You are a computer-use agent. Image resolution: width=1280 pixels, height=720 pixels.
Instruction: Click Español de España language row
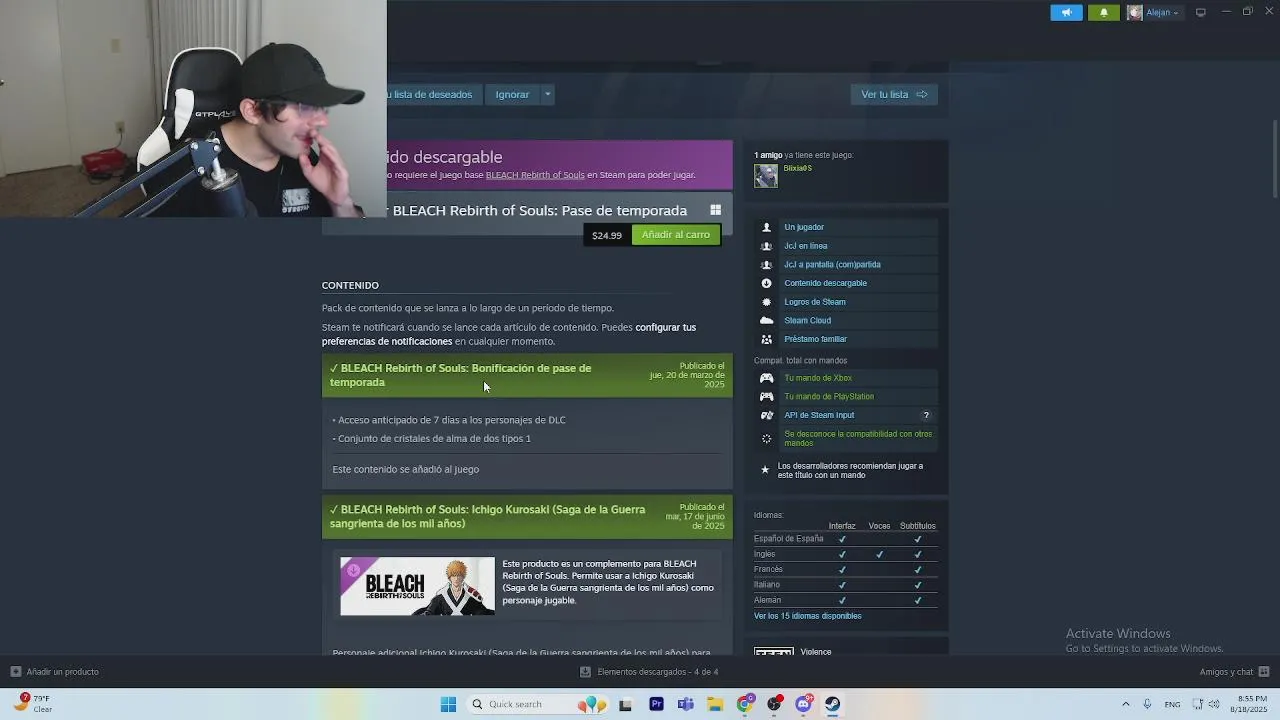coord(845,539)
